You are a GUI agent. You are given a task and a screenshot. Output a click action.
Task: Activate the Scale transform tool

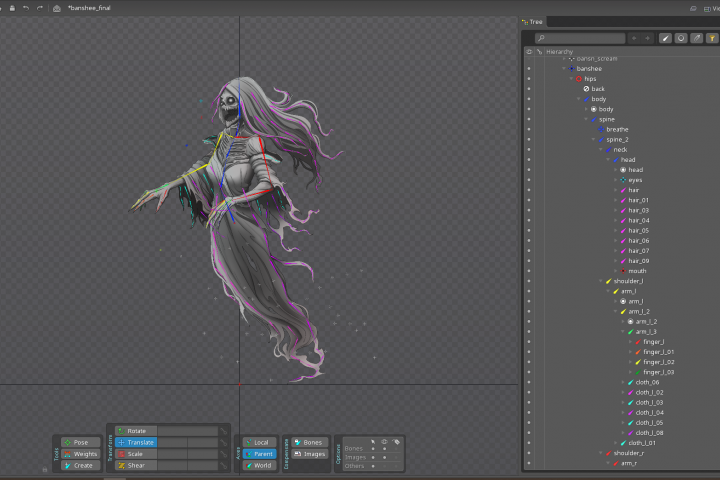click(x=136, y=454)
